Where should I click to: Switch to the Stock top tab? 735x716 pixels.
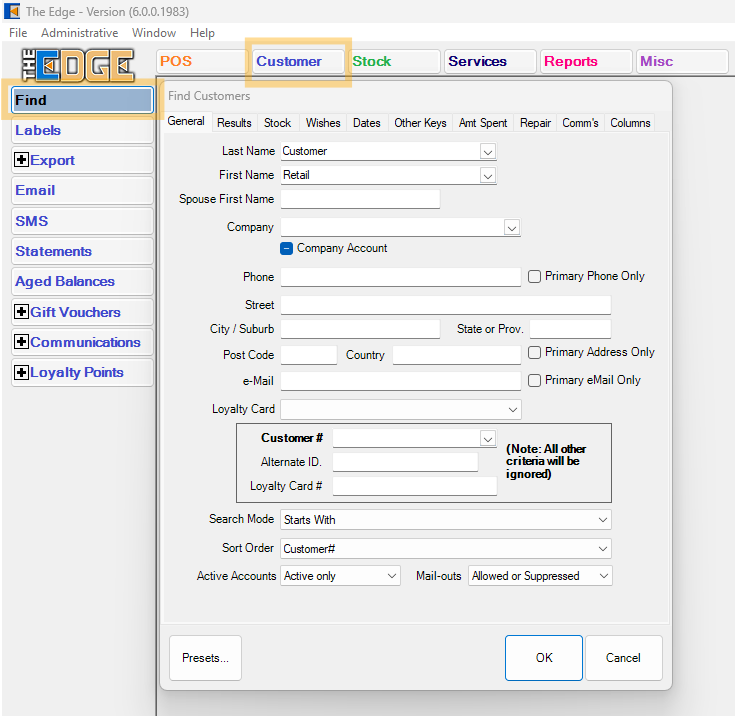coord(395,61)
